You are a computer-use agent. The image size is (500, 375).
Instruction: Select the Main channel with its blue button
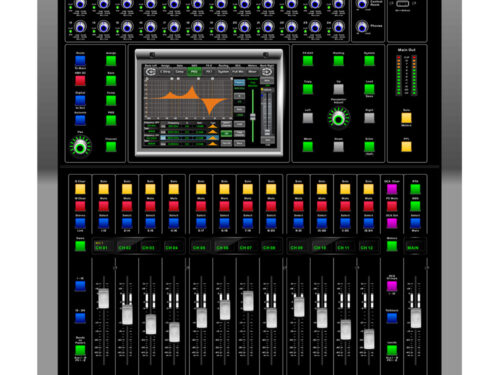[x=415, y=223]
